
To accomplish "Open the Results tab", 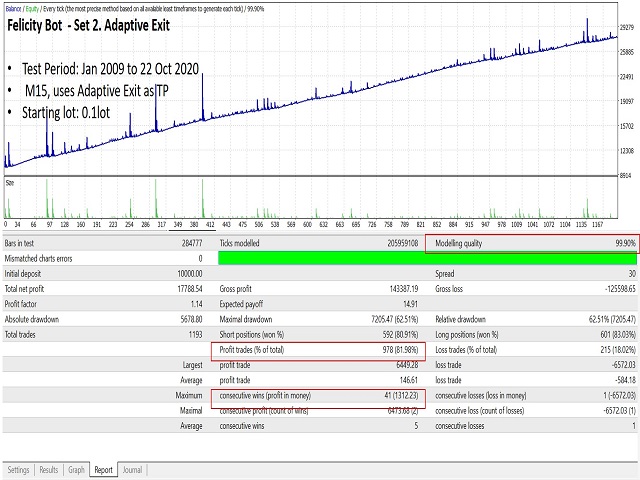I will click(49, 470).
